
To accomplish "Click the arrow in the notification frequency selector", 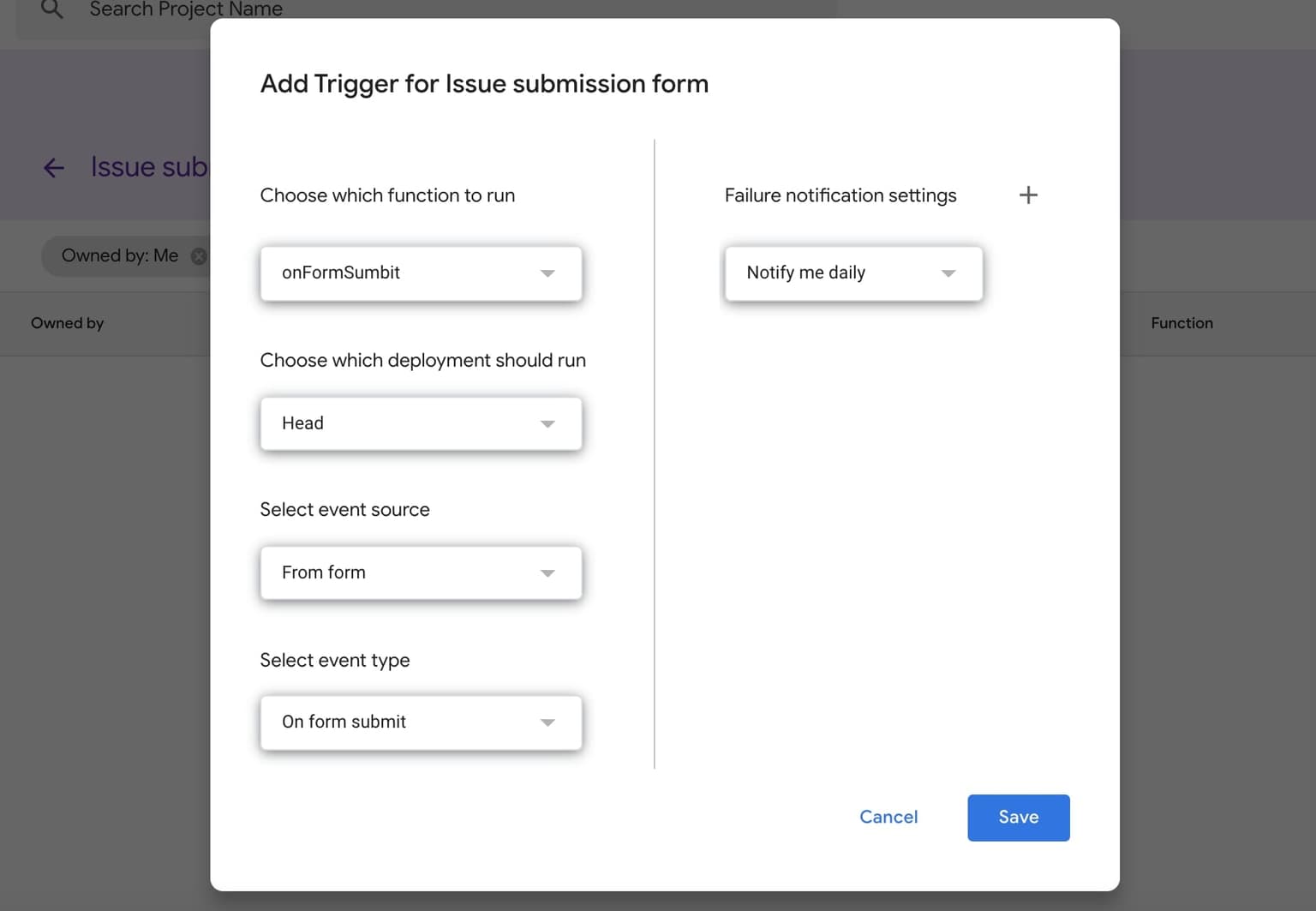I will click(x=948, y=273).
